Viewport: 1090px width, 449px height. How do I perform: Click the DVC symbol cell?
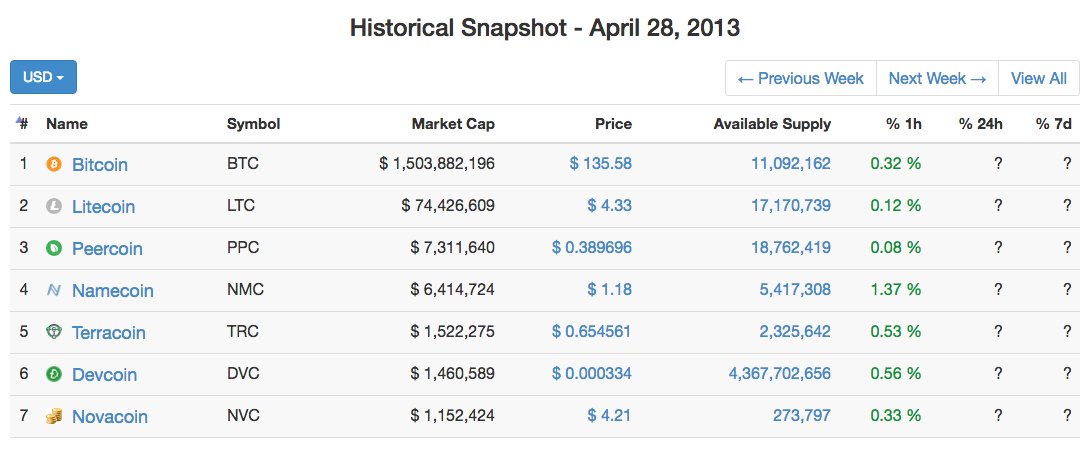[243, 373]
